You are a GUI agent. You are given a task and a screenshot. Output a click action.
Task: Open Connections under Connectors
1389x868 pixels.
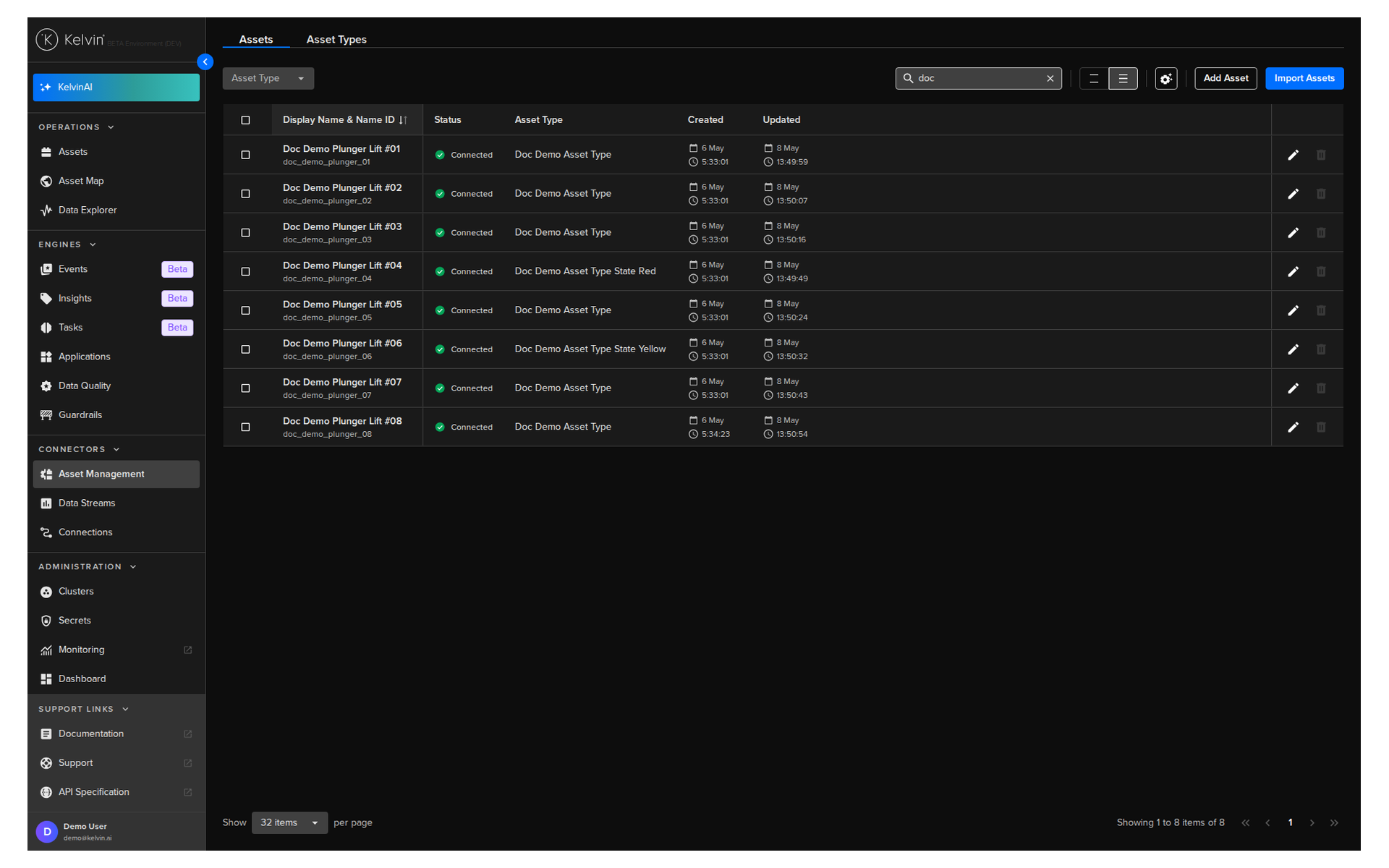pos(116,532)
